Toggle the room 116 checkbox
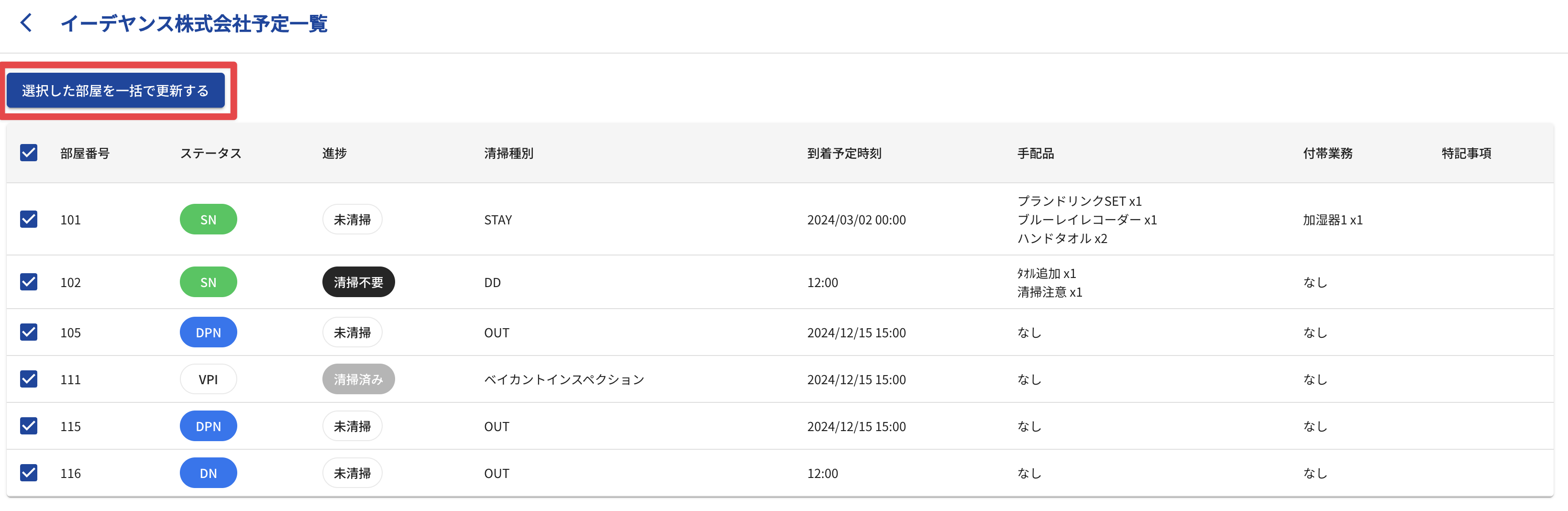The height and width of the screenshot is (511, 1568). click(x=29, y=473)
